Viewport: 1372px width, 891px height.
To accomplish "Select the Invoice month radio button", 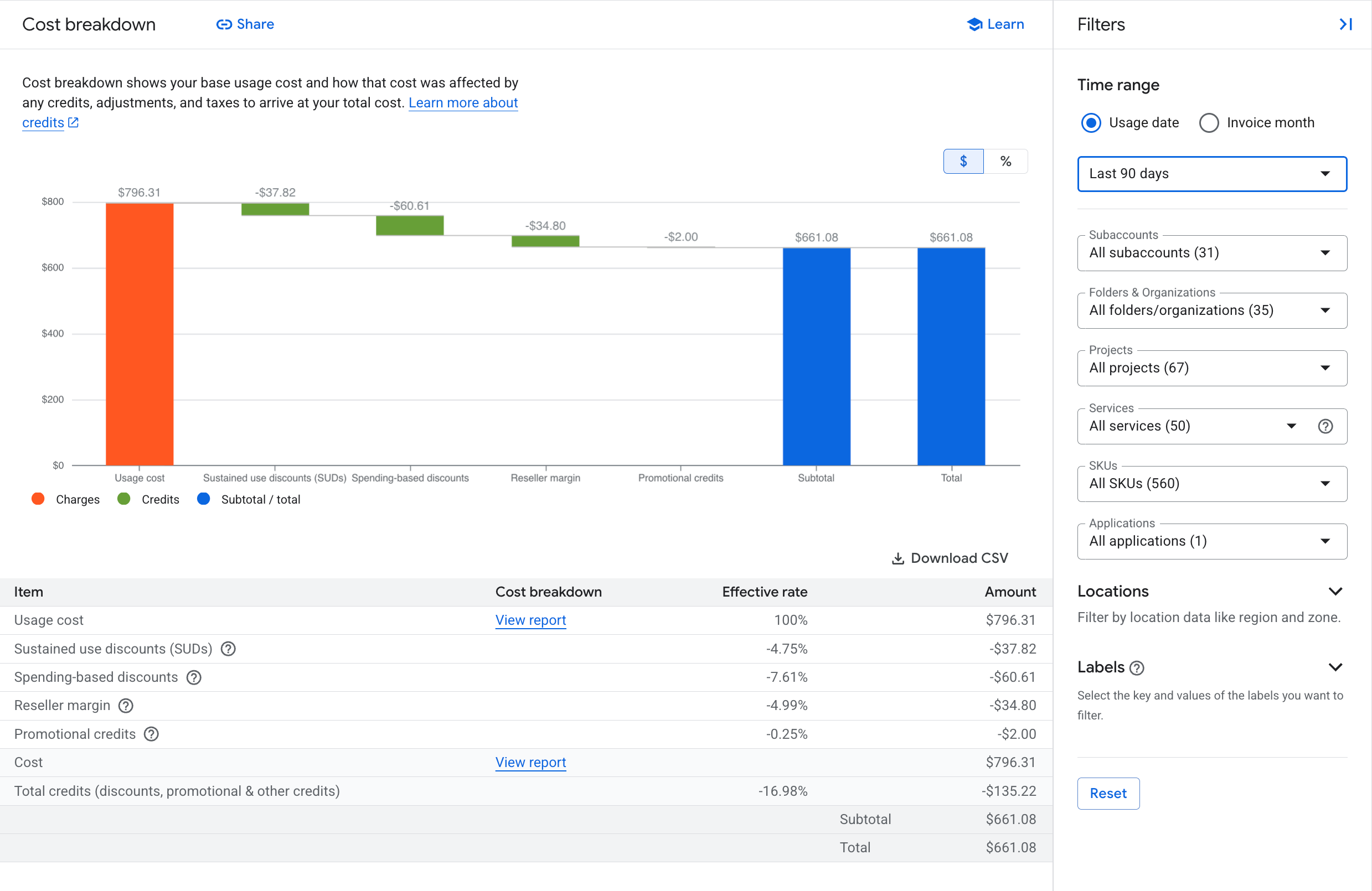I will click(x=1209, y=123).
